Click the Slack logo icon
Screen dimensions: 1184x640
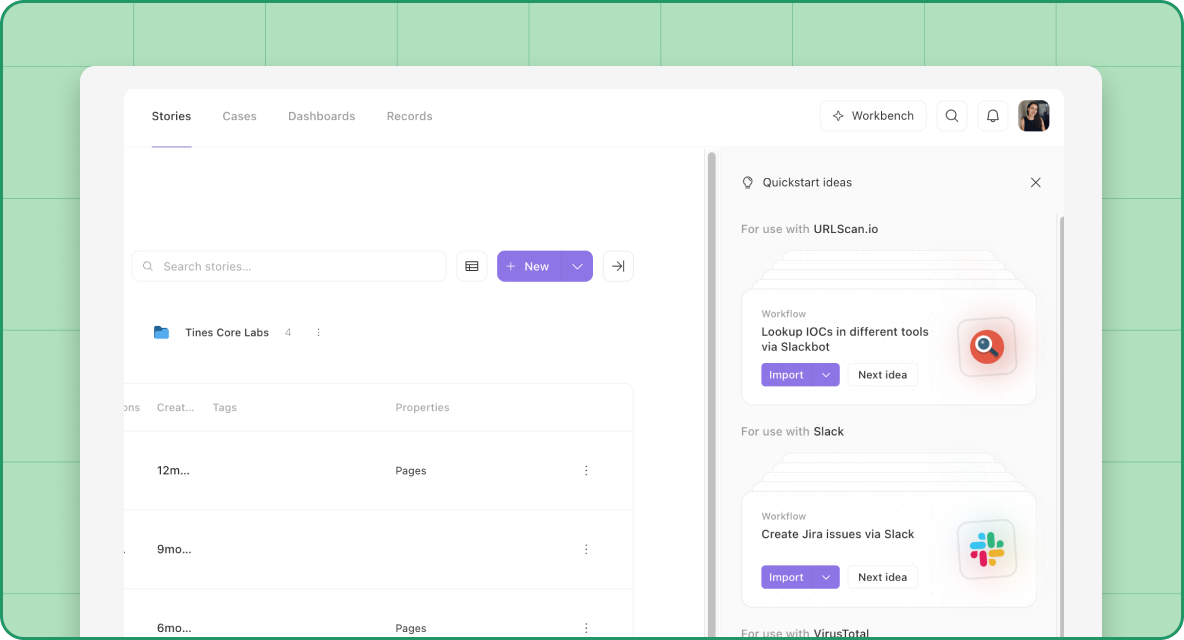(x=987, y=549)
